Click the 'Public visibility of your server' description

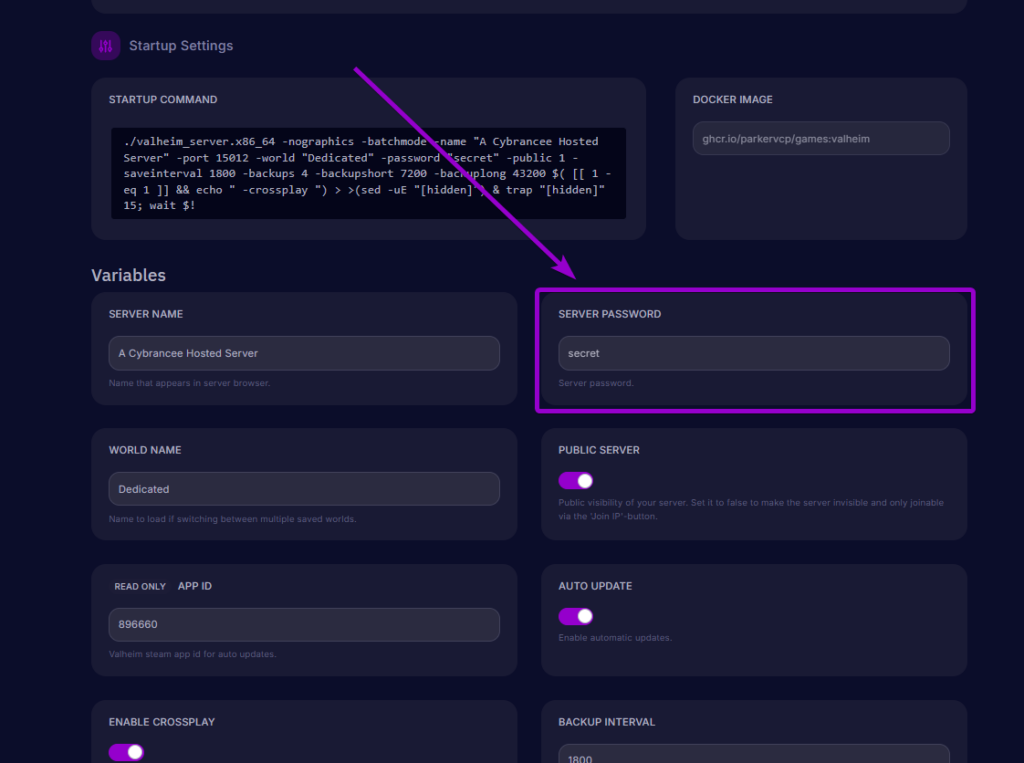(x=751, y=509)
